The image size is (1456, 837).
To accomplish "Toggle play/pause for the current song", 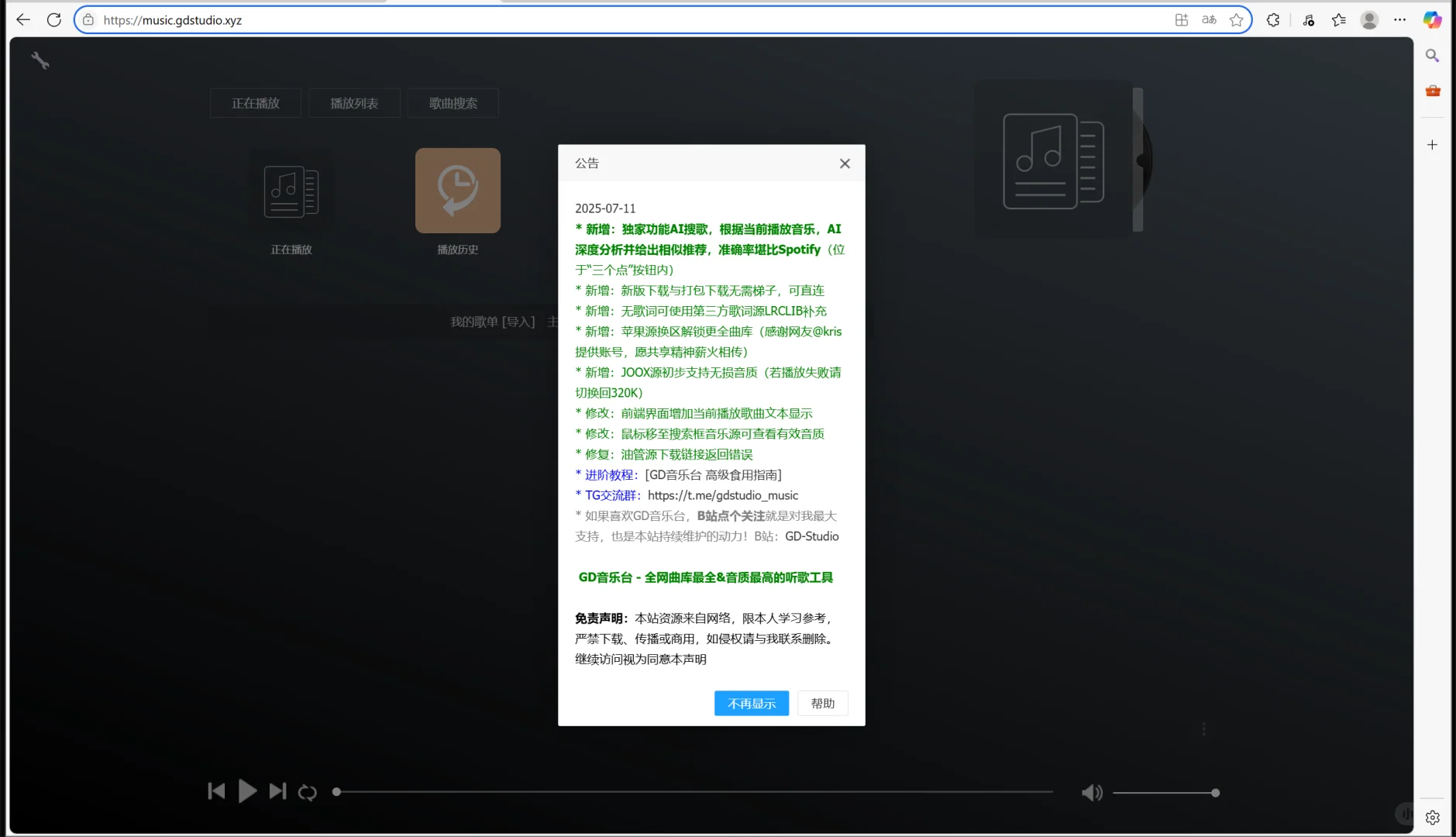I will coord(246,790).
